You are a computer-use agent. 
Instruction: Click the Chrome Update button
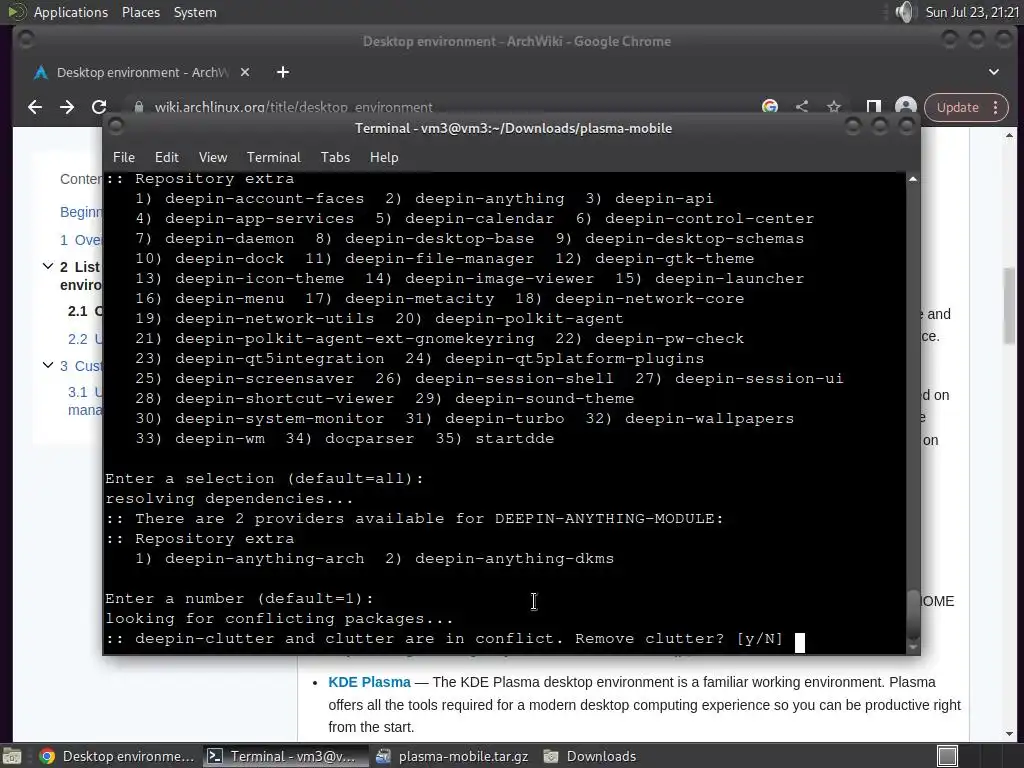(x=957, y=108)
